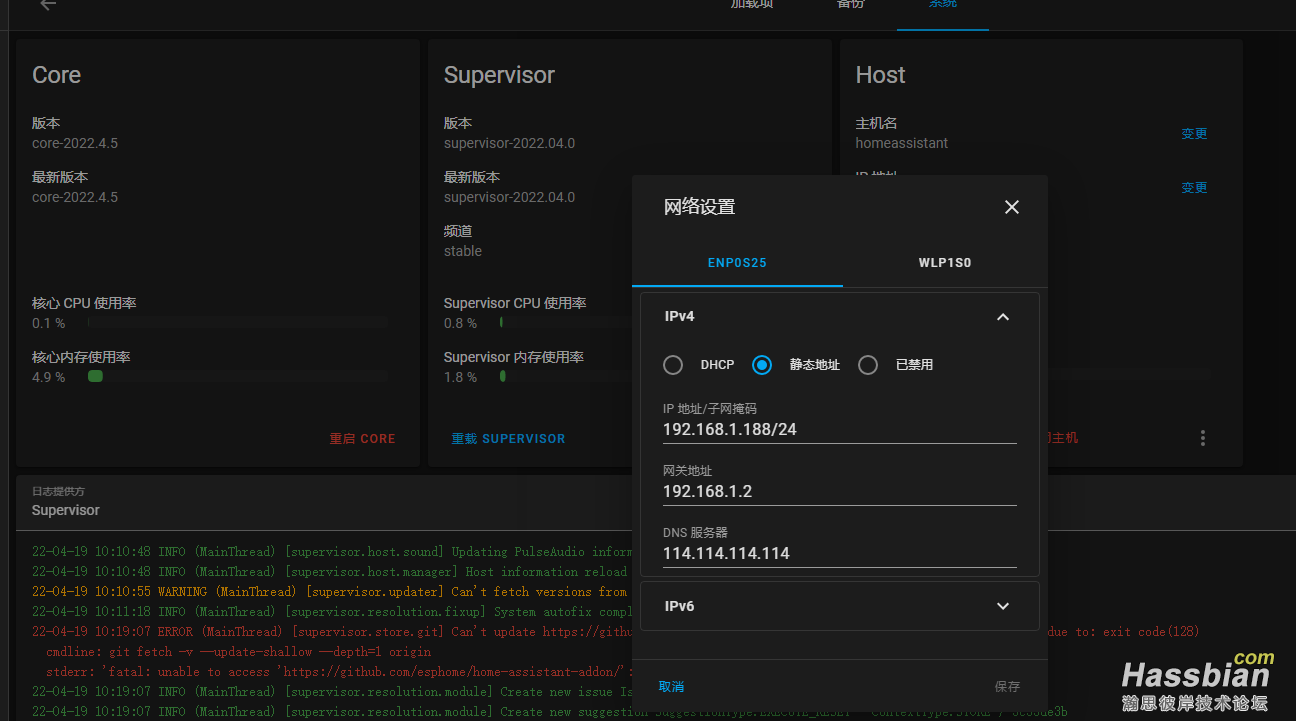Click 变更 link next to IP address
This screenshot has height=721, width=1296.
(x=1194, y=188)
